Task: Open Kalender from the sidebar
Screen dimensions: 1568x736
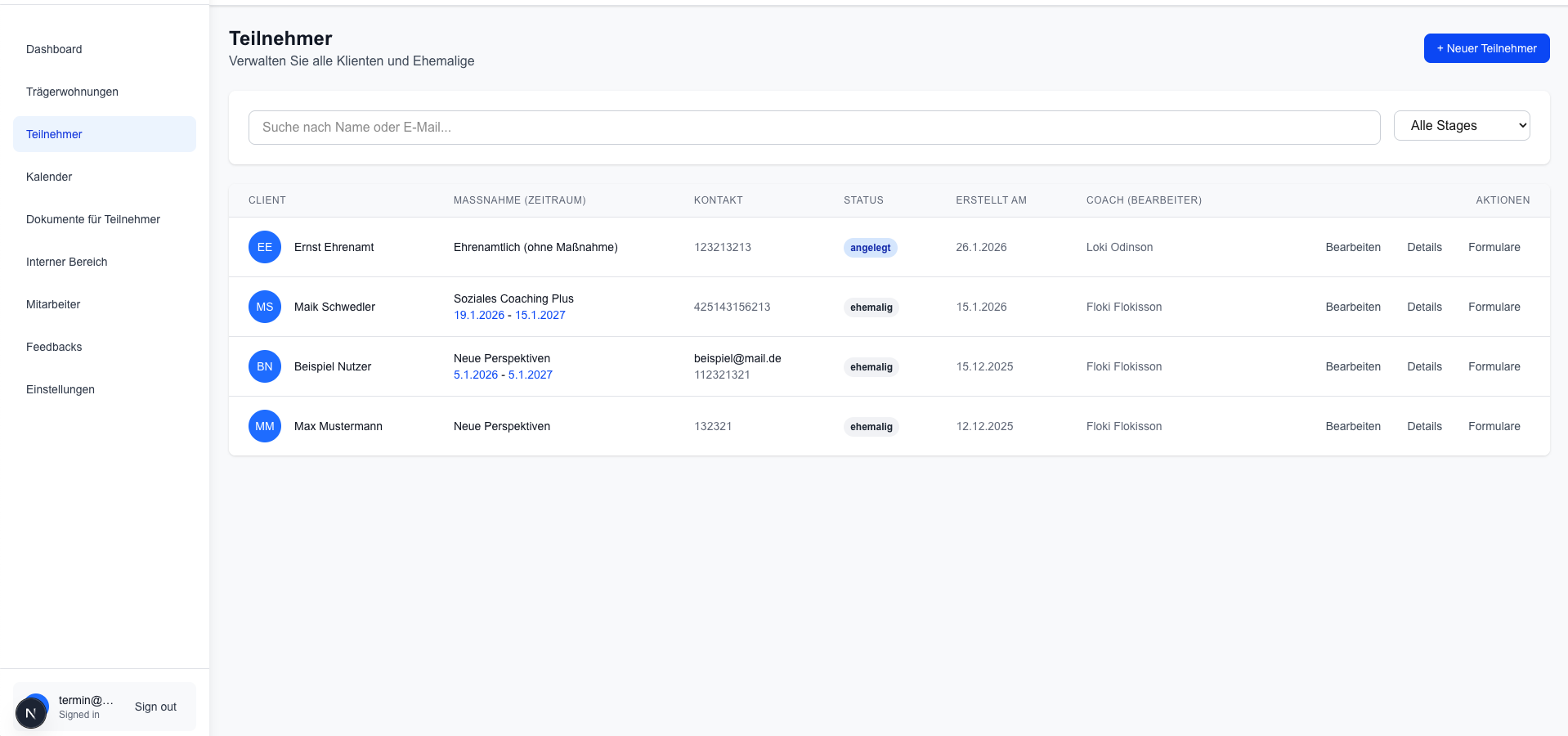Action: (x=48, y=177)
